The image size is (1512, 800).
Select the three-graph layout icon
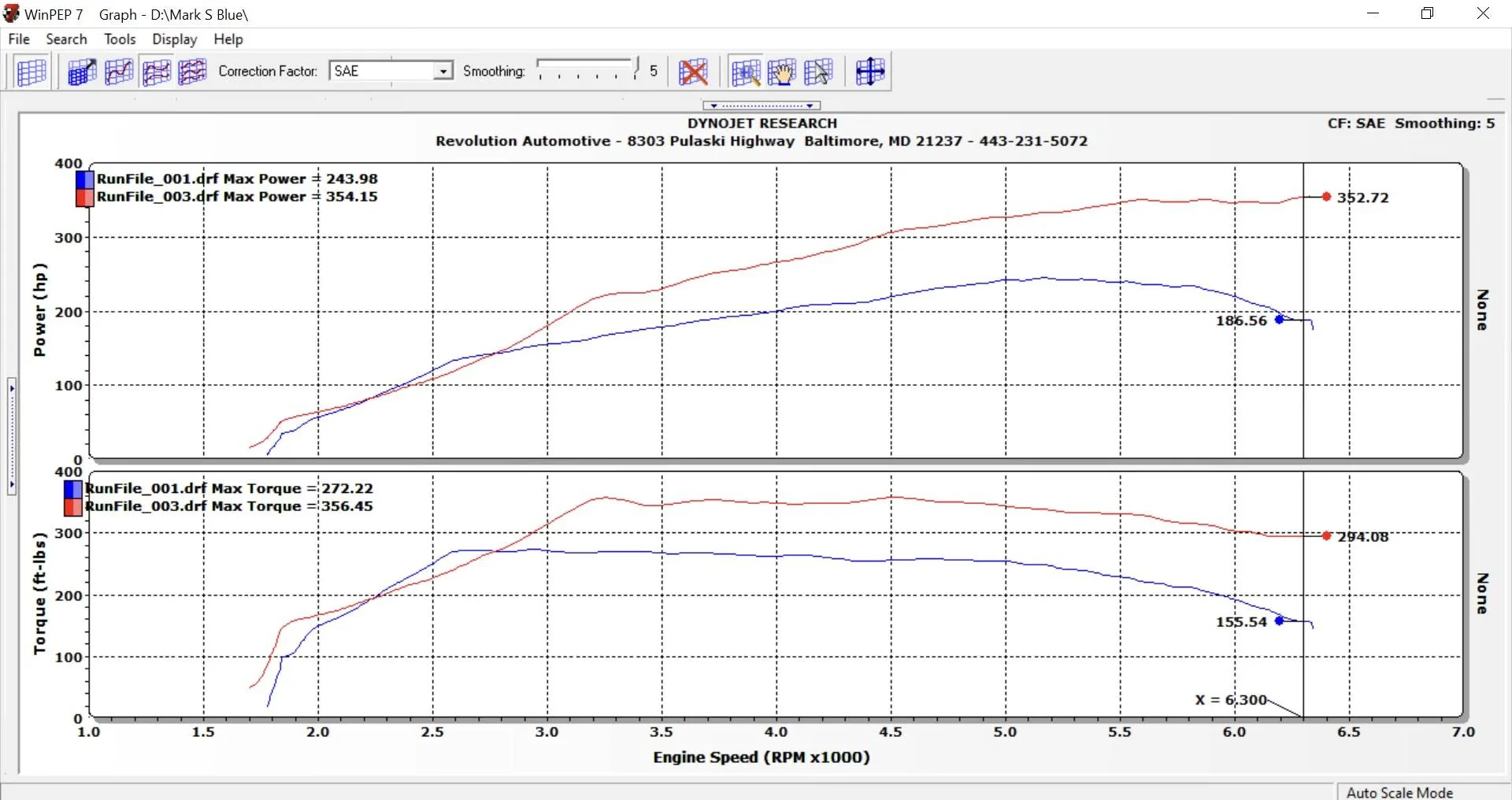pyautogui.click(x=192, y=72)
